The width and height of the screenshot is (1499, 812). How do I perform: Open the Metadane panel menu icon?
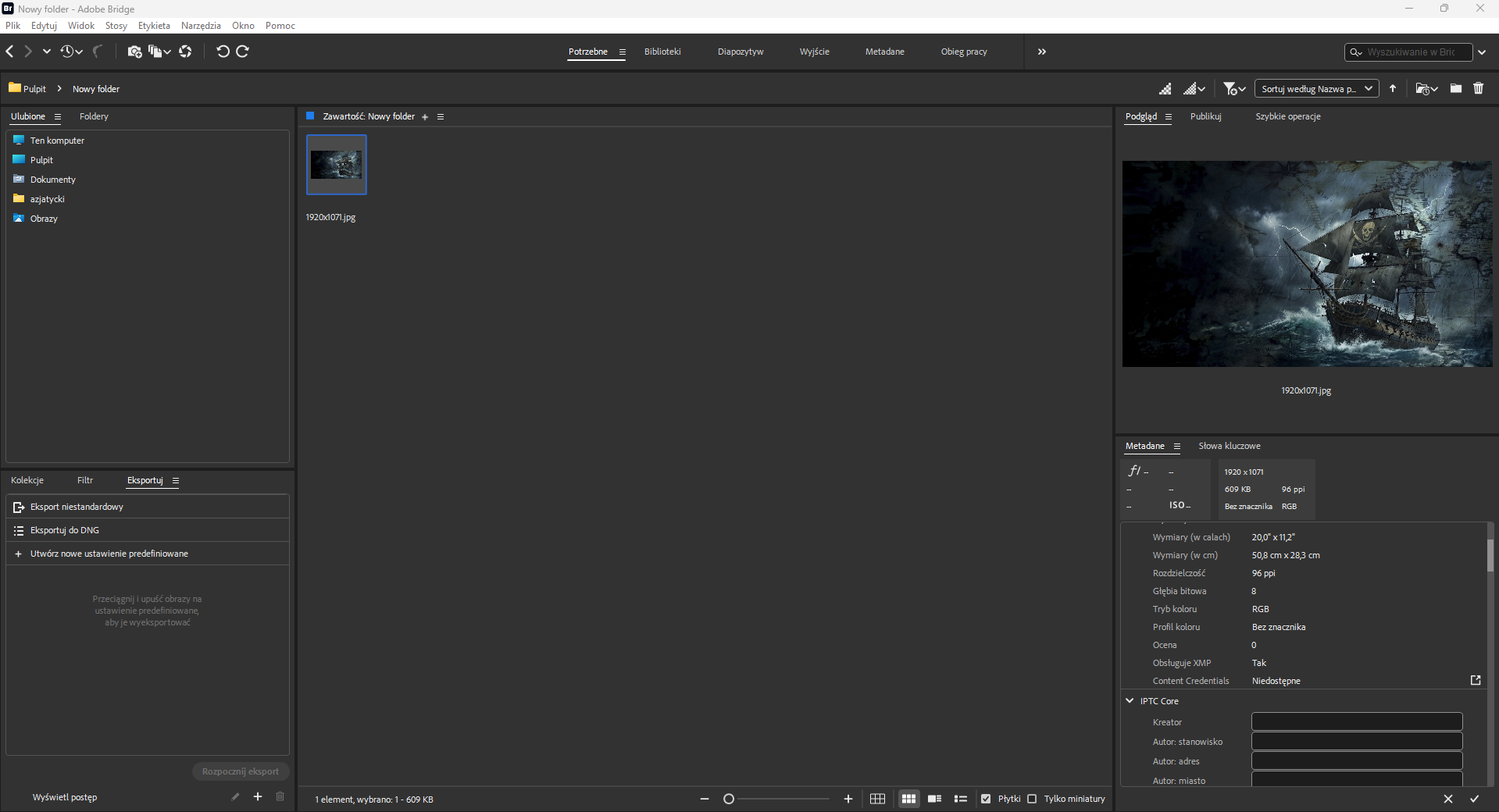[1177, 447]
